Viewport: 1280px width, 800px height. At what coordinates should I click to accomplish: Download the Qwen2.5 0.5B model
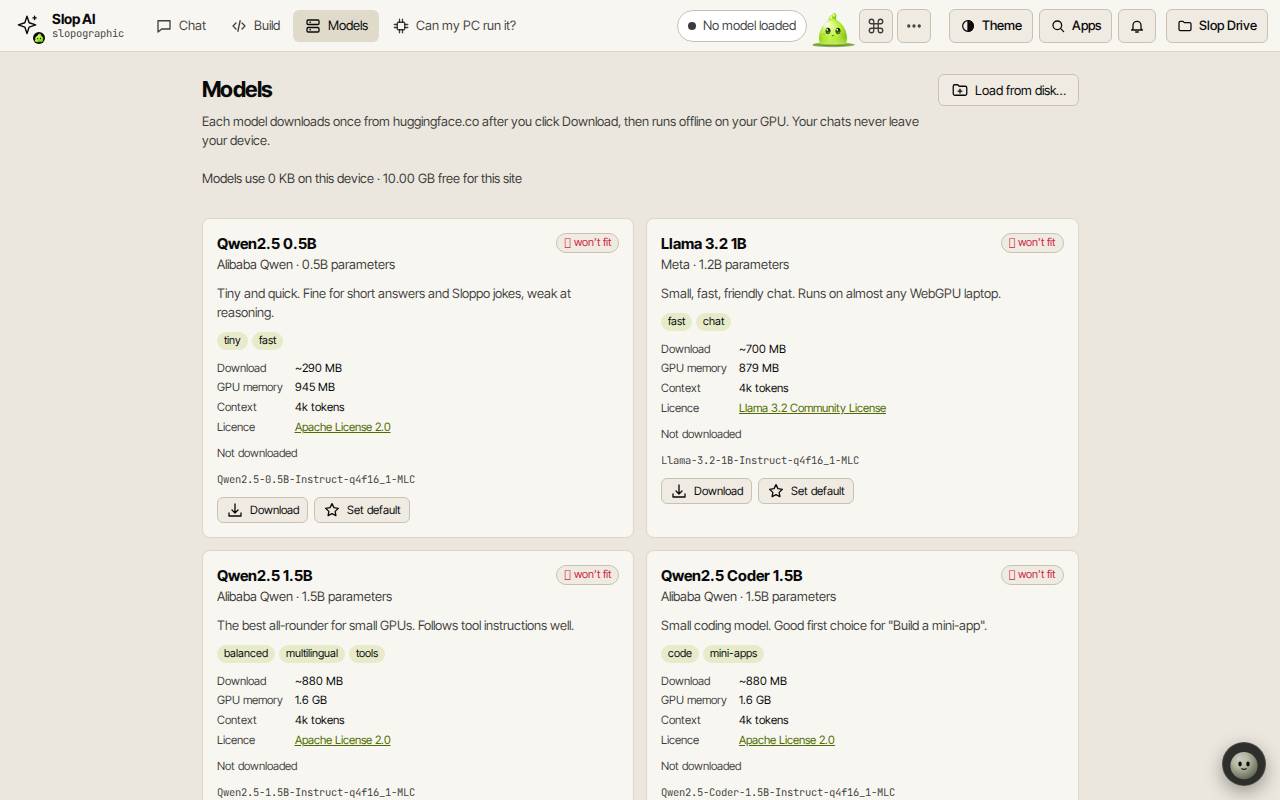[x=262, y=510]
